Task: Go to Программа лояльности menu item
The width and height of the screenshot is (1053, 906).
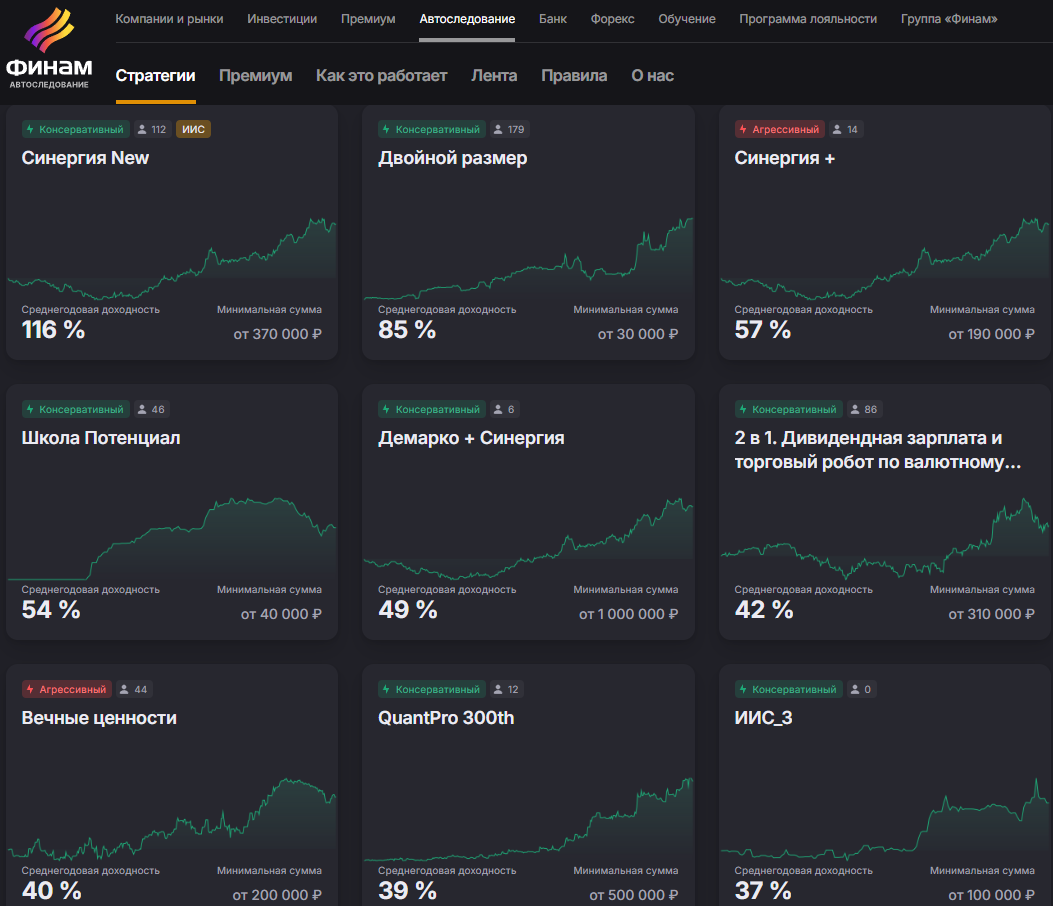Action: (x=808, y=19)
